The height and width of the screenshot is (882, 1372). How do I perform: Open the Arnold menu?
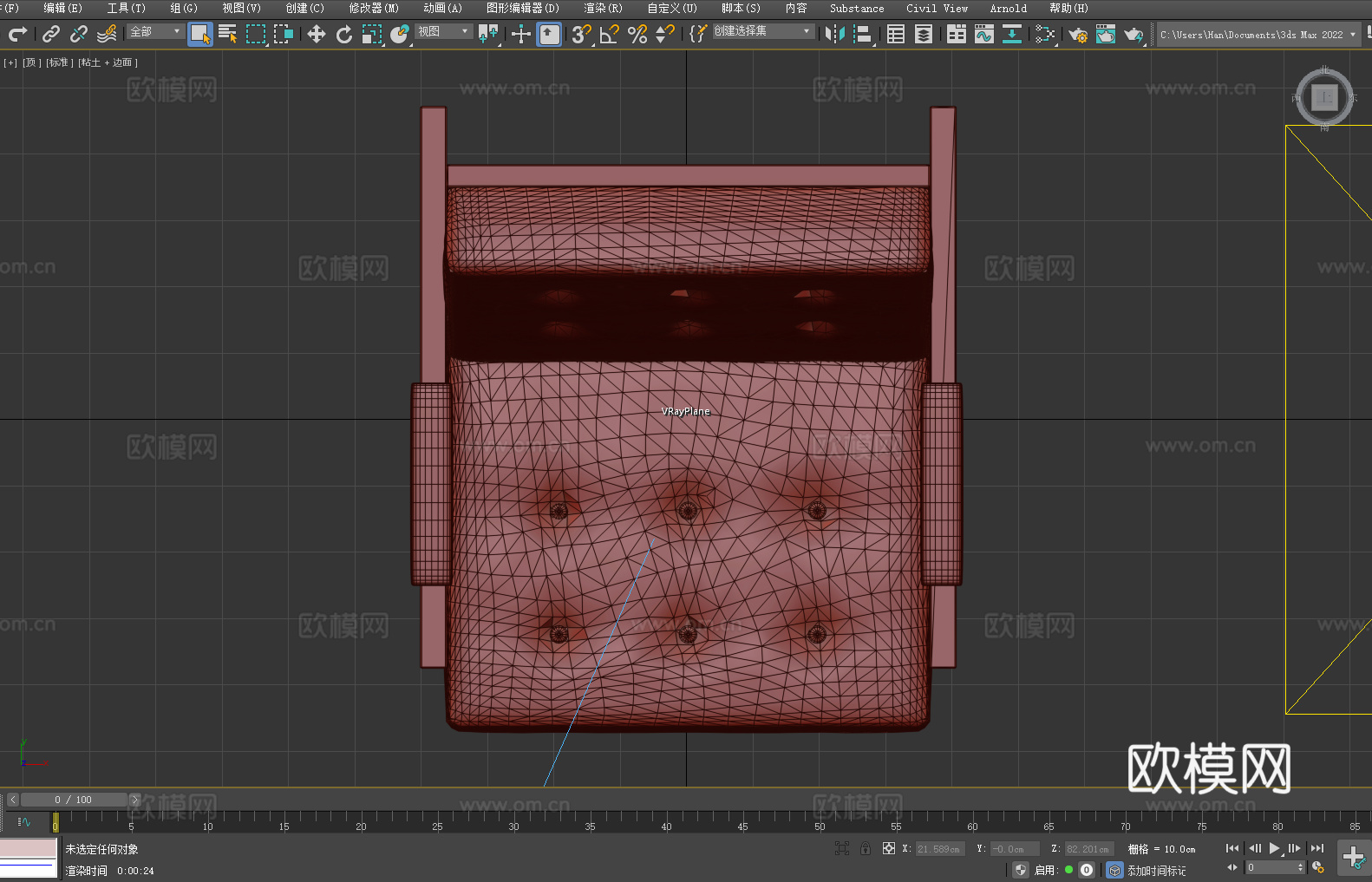click(1008, 8)
